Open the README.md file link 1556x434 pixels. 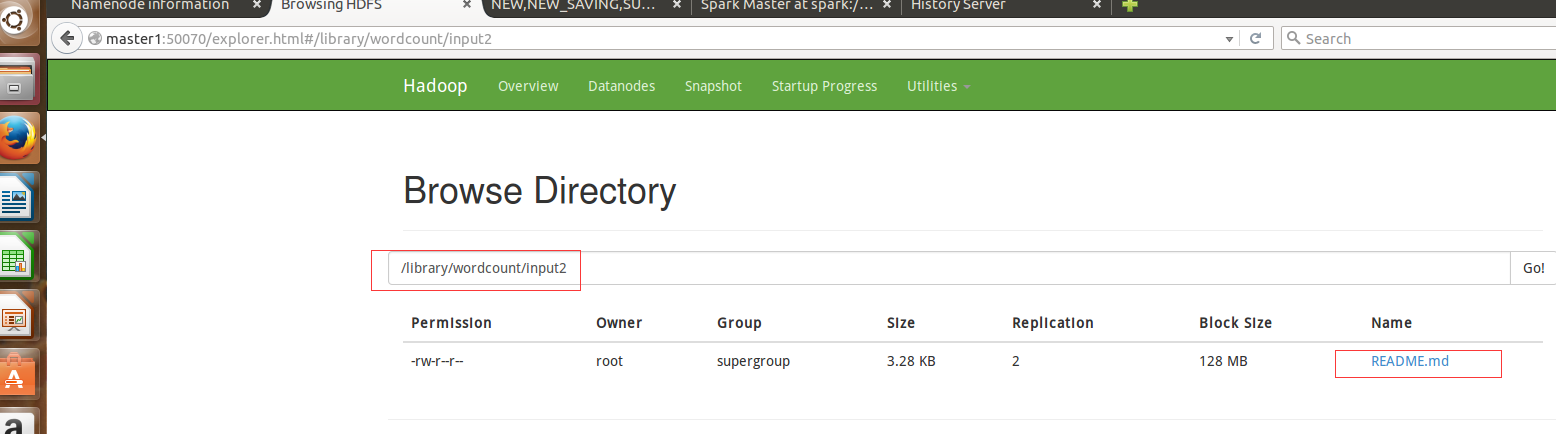[1410, 361]
